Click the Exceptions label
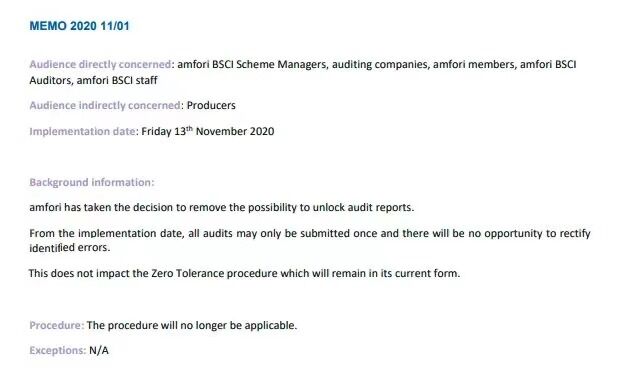623x385 pixels. click(x=57, y=350)
